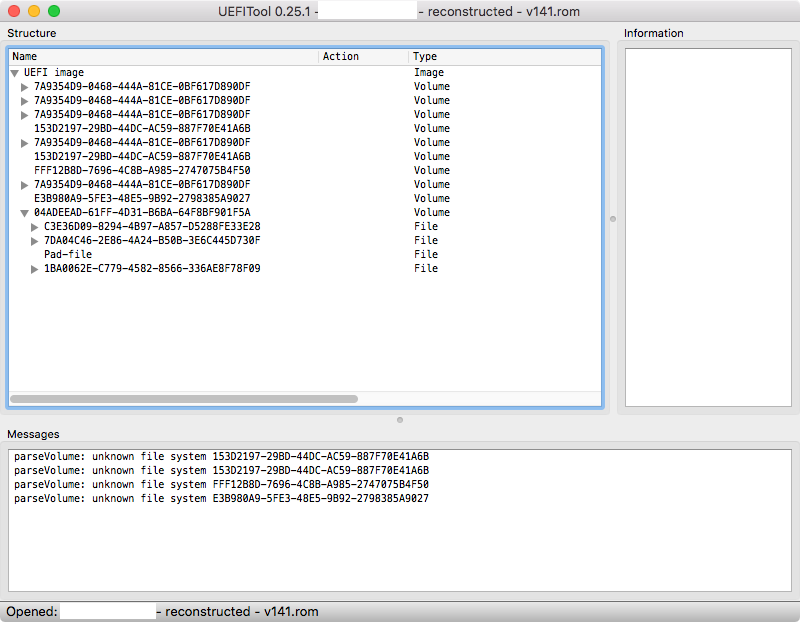Image resolution: width=800 pixels, height=622 pixels.
Task: Select the 04ADEEAD-61FF-4D31-B6BA-64F8BF901F5A volume row
Action: coord(305,212)
